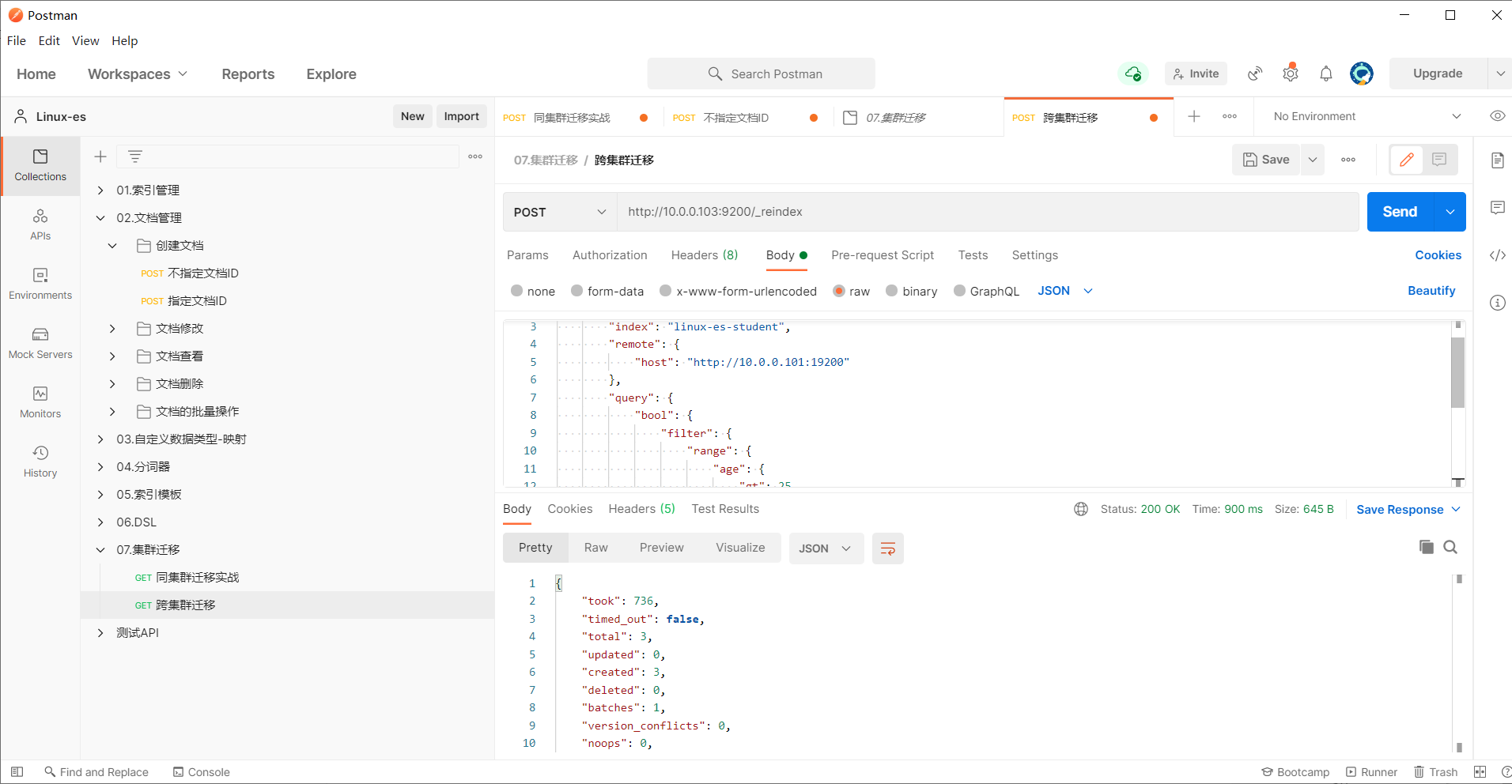Copy the response body with copy icon
Image resolution: width=1512 pixels, height=784 pixels.
click(1426, 547)
